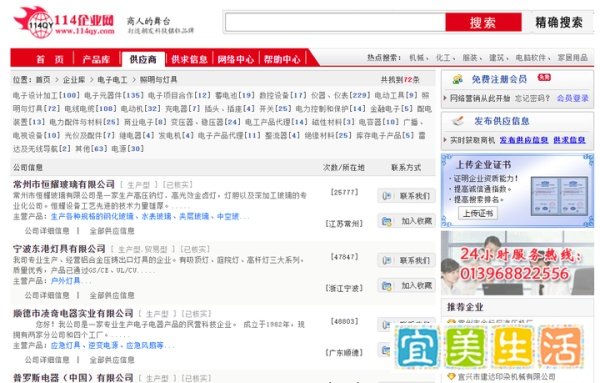The image size is (600, 383).
Task: Click the 免费注册会员 users icon
Action: click(458, 80)
